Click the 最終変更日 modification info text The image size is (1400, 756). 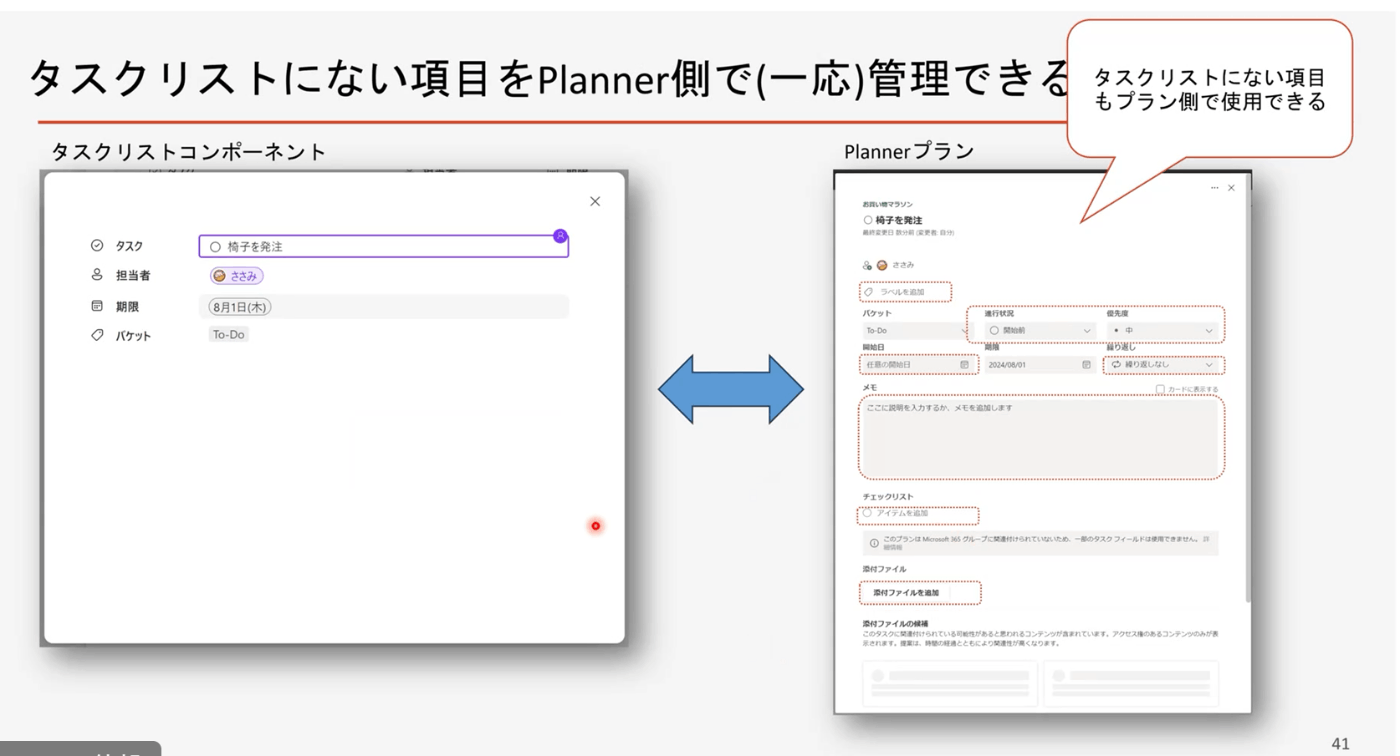click(x=908, y=233)
